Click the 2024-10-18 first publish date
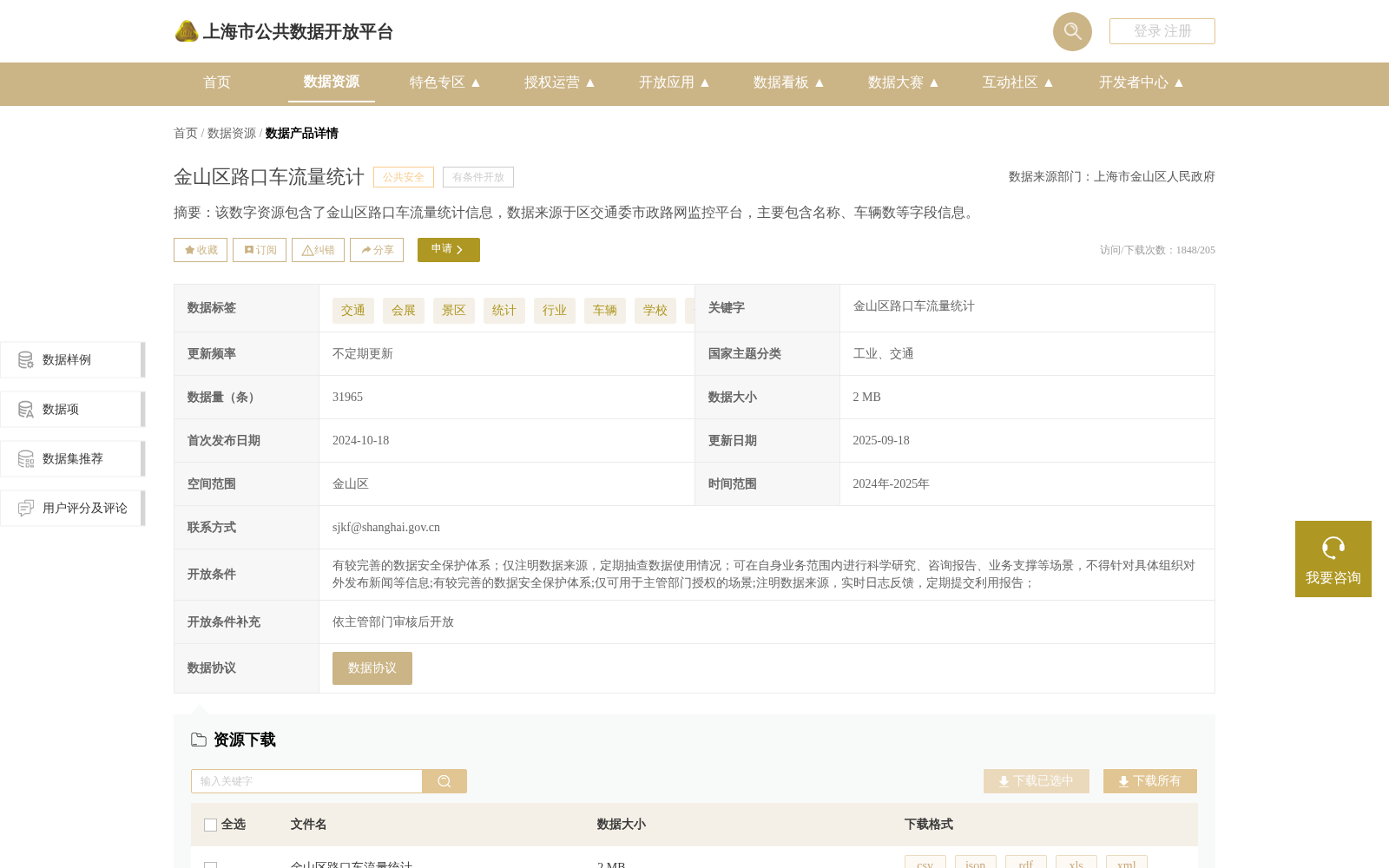1389x868 pixels. click(361, 441)
